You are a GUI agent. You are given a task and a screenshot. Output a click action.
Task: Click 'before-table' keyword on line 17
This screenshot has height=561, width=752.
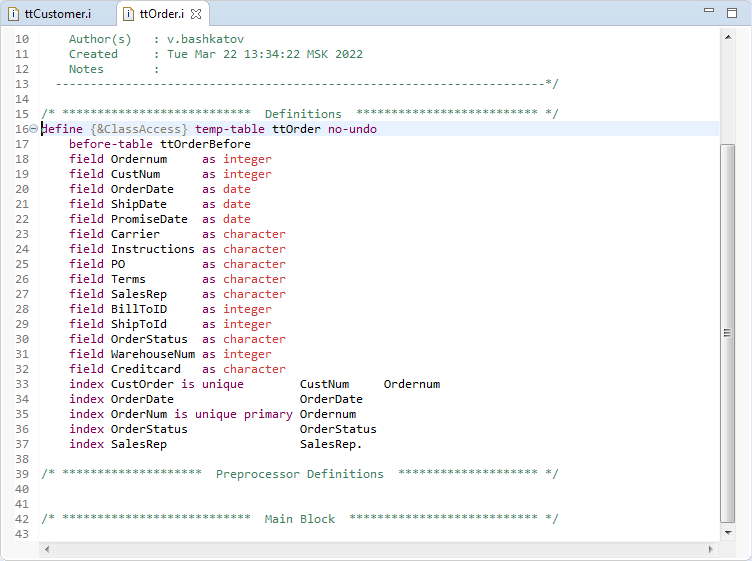(111, 144)
